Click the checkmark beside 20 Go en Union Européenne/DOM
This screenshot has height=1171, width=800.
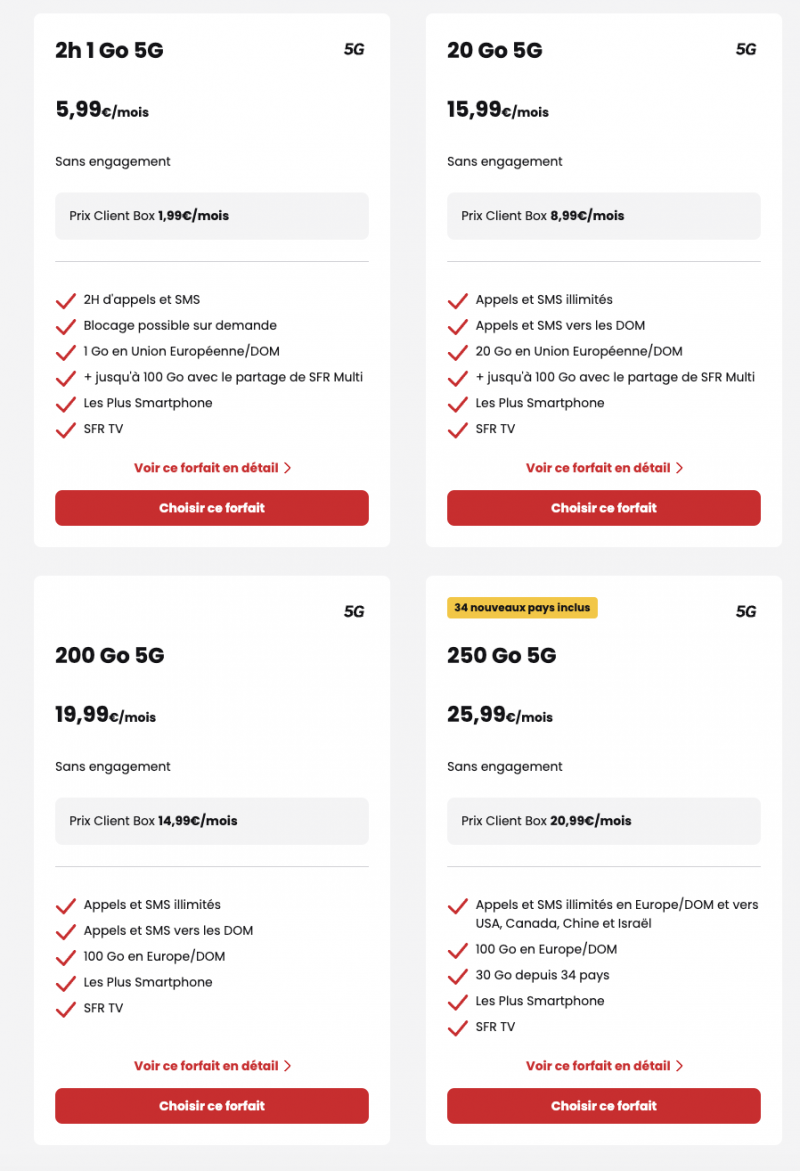click(x=458, y=353)
